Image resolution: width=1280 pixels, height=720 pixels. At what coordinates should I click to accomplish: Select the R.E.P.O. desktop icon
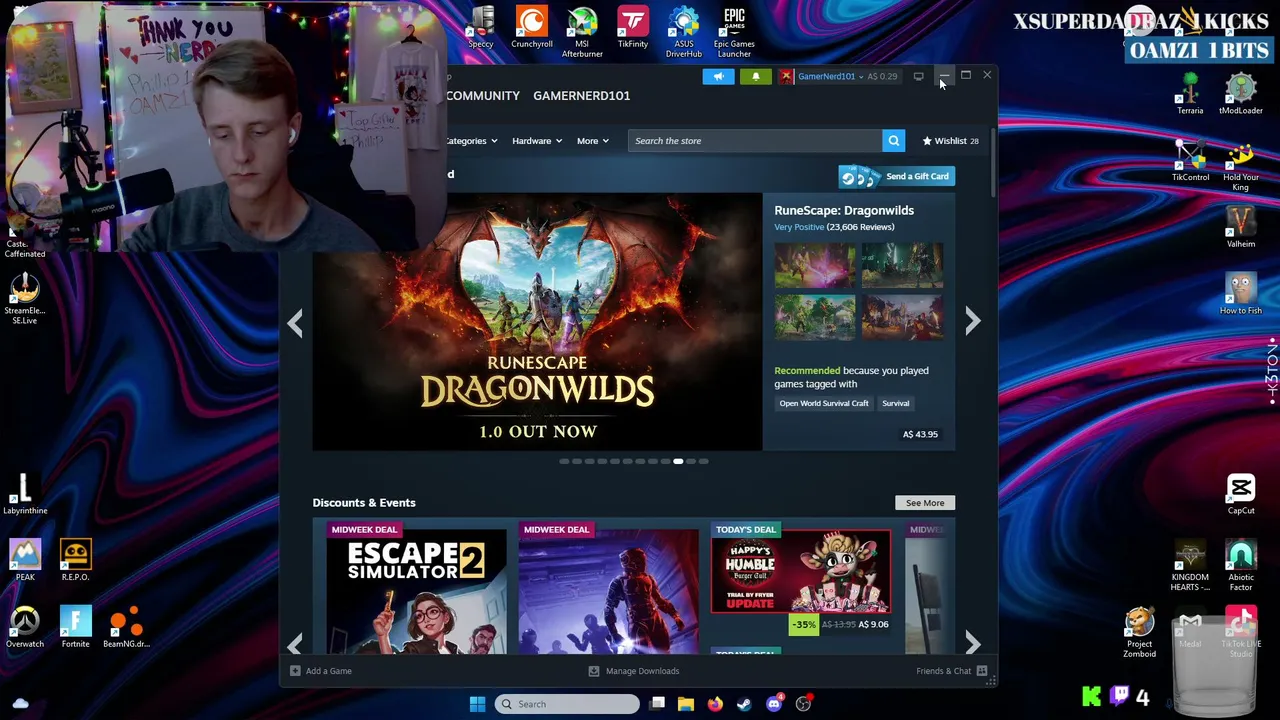(75, 561)
